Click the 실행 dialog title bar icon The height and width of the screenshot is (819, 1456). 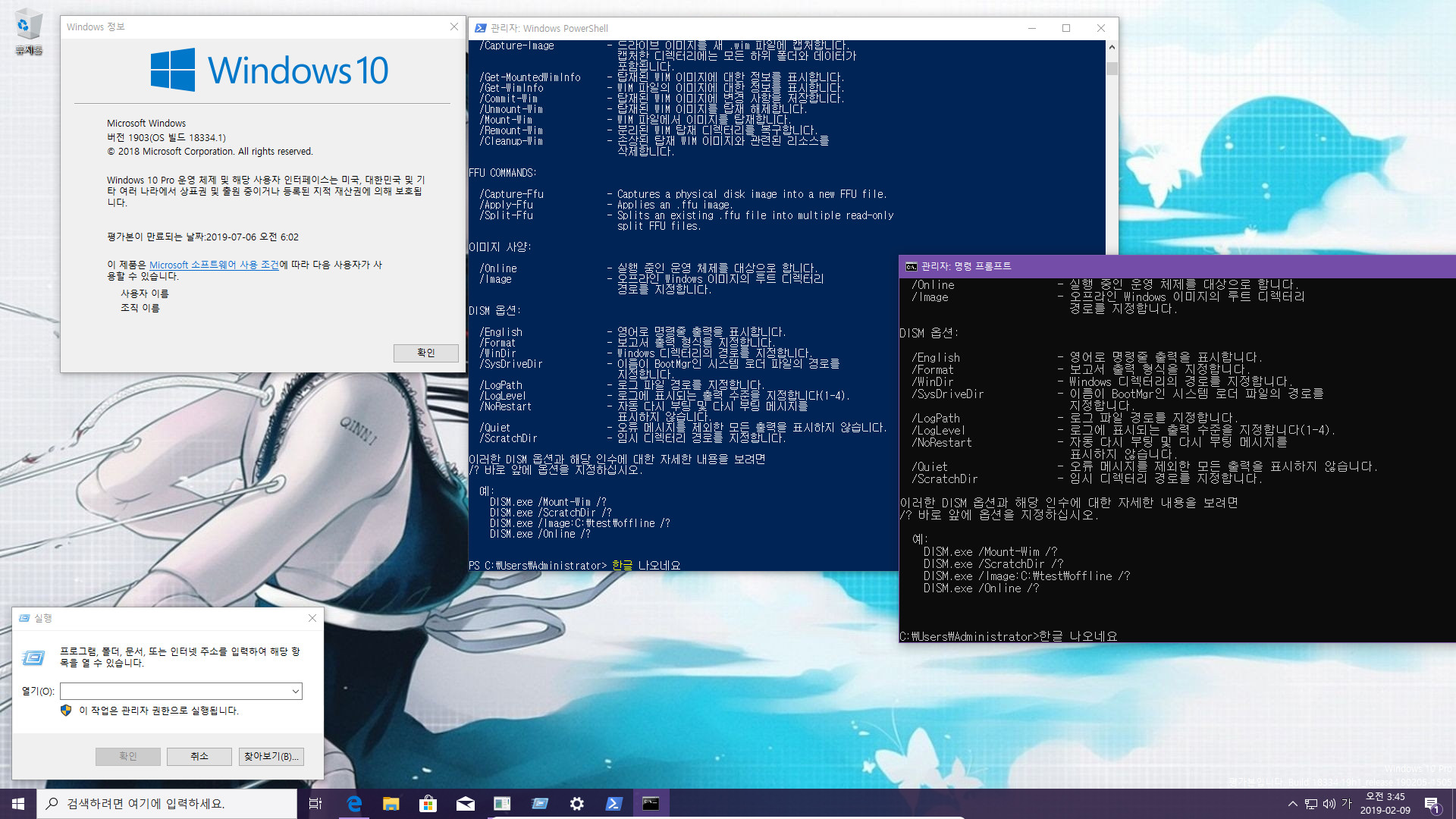pos(24,618)
